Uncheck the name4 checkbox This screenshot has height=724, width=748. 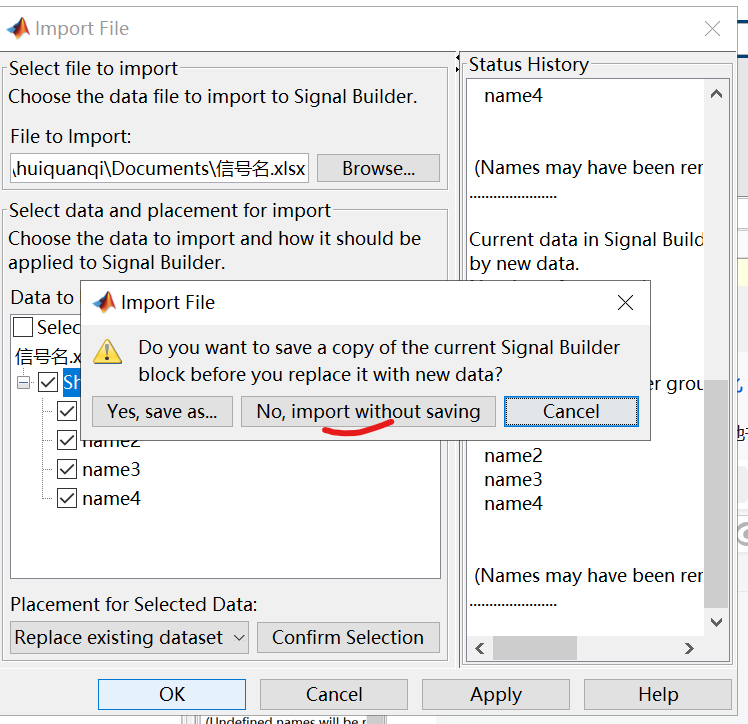[67, 498]
